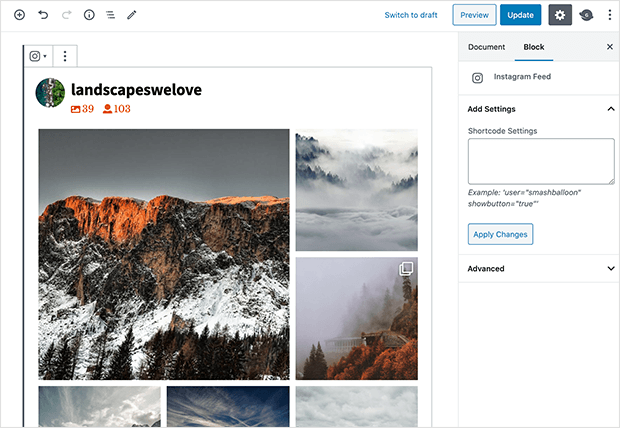Viewport: 620px width, 428px height.
Task: Open the block's more options dots
Action: pos(65,56)
